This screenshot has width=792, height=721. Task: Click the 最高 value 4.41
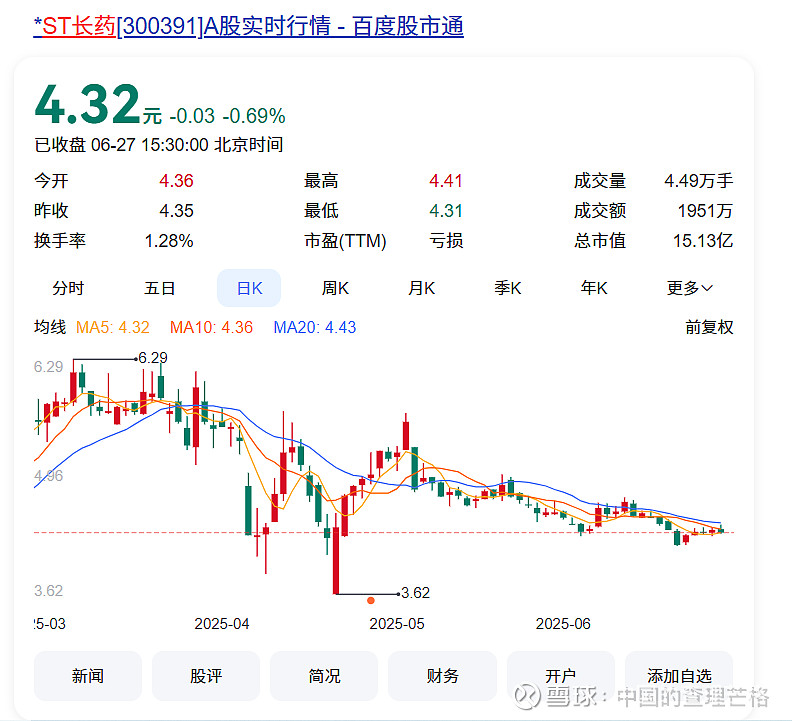click(x=446, y=181)
